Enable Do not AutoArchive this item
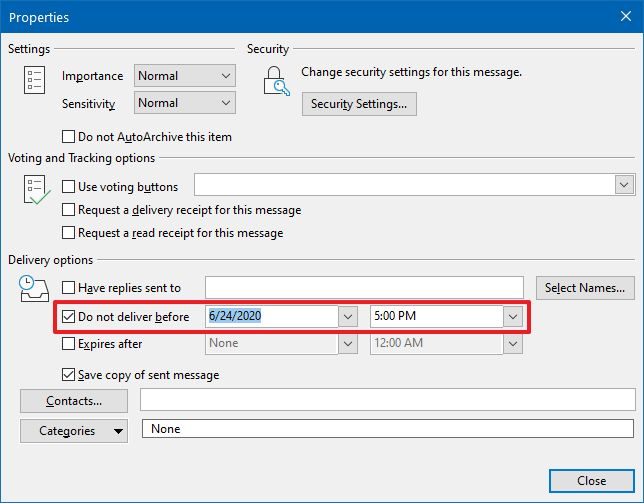The height and width of the screenshot is (503, 644). click(x=69, y=136)
